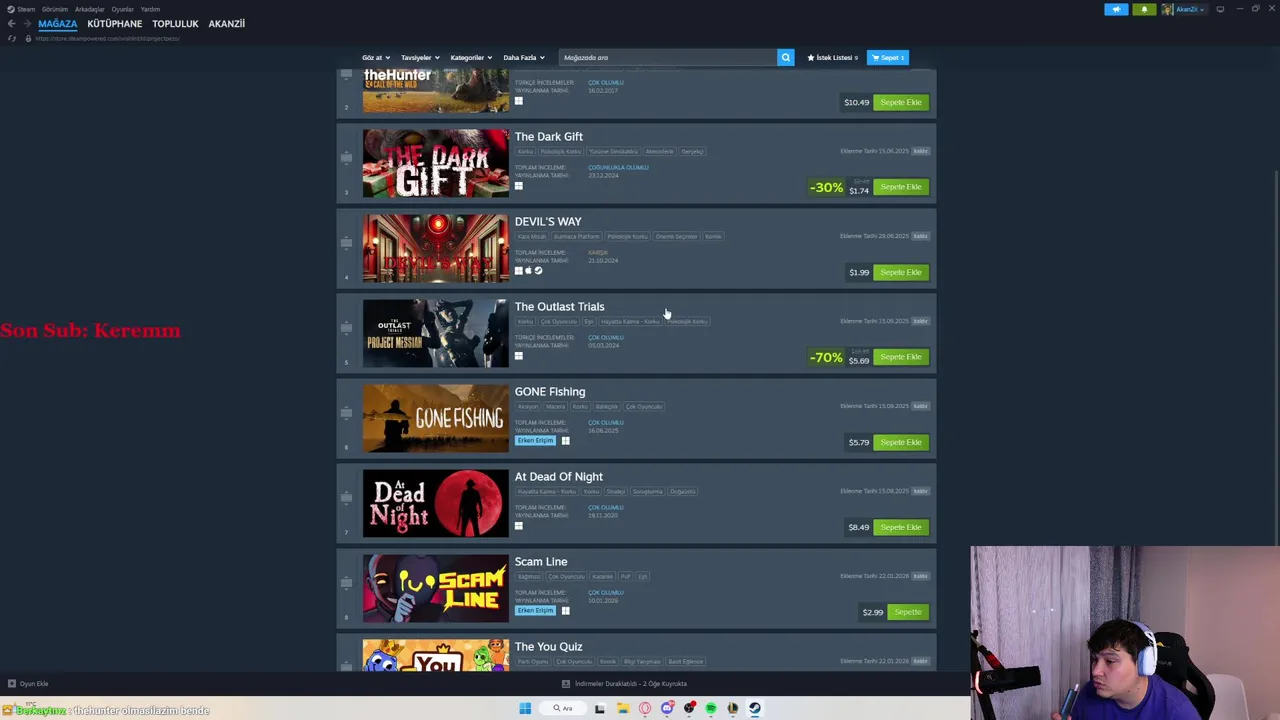Click the search magnifier button in the store bar
The width and height of the screenshot is (1280, 720).
[x=786, y=57]
